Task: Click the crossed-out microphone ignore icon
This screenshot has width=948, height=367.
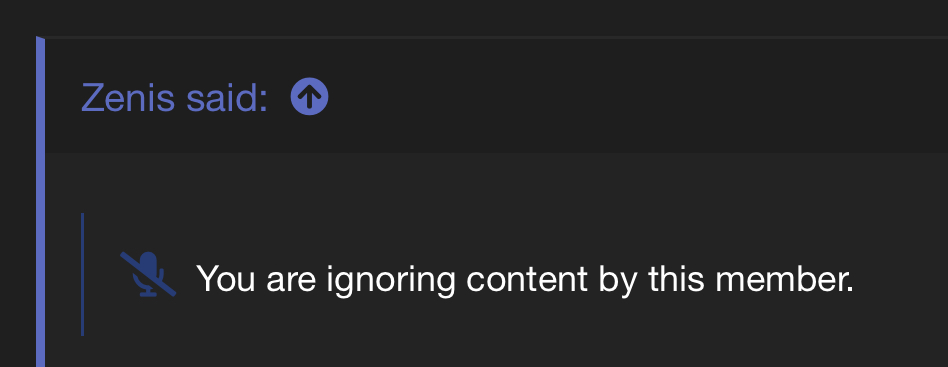Action: pos(148,274)
